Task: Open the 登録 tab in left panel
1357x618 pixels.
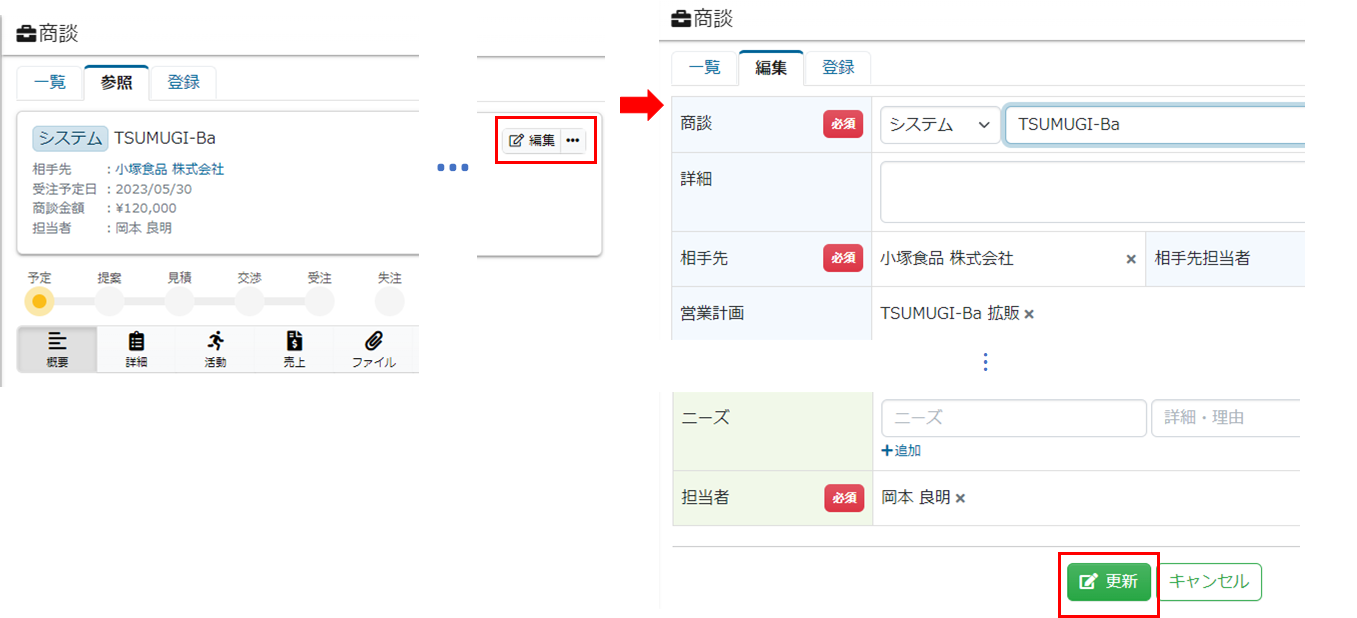Action: pyautogui.click(x=183, y=83)
